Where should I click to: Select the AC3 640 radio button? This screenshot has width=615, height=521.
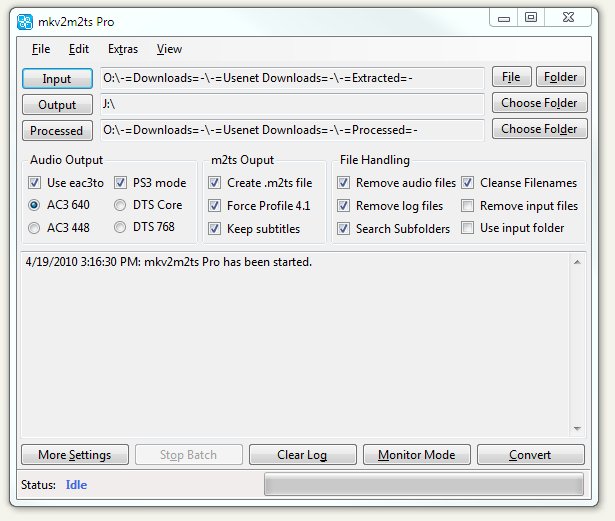click(34, 205)
